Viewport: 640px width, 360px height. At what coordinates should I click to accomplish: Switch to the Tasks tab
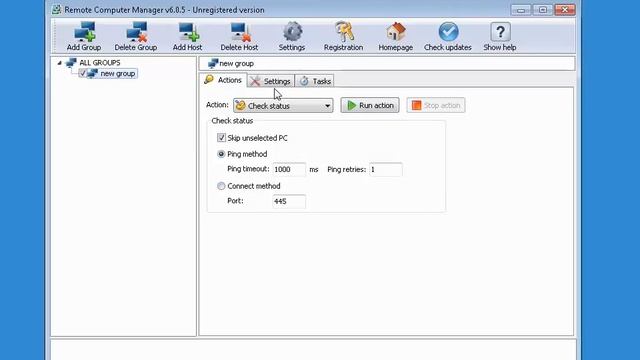(315, 81)
